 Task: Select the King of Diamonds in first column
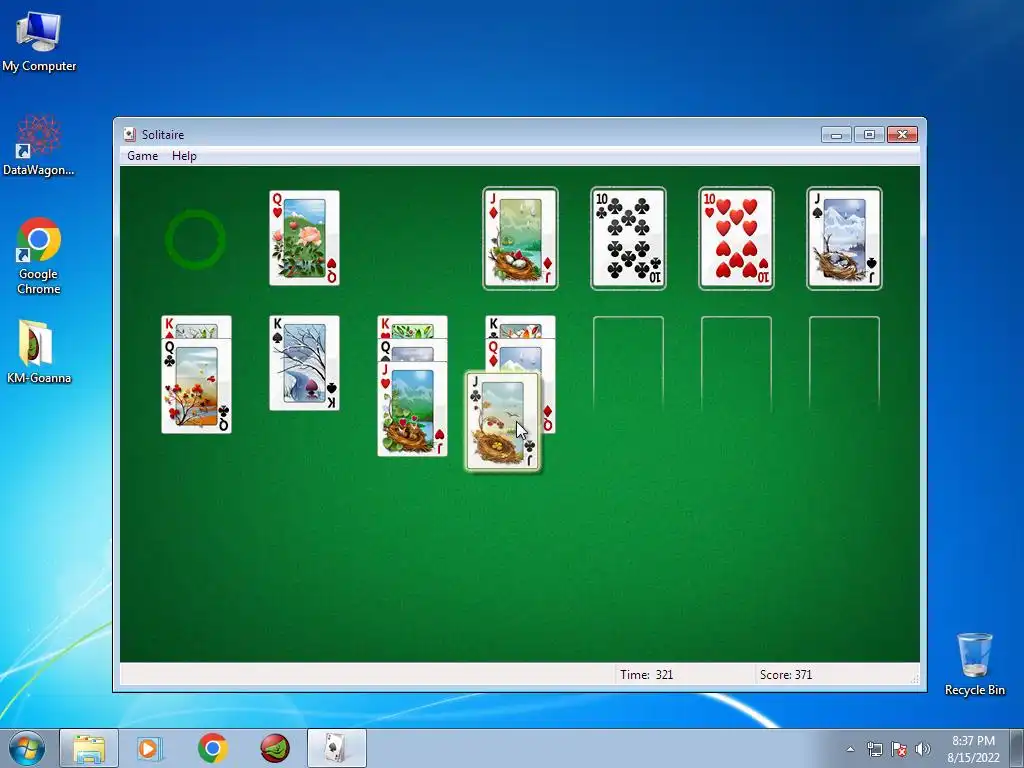[x=197, y=327]
